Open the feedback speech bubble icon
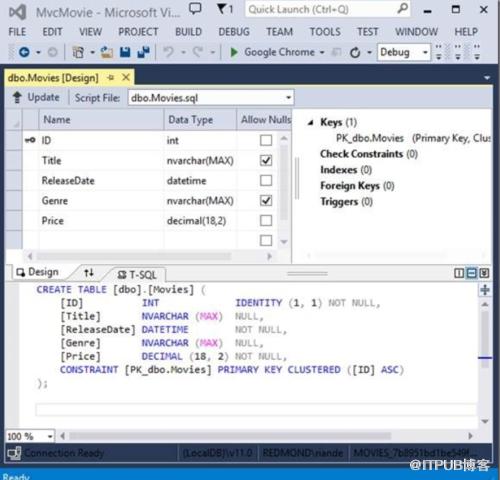Screen dimensions: 500x480 pos(195,8)
